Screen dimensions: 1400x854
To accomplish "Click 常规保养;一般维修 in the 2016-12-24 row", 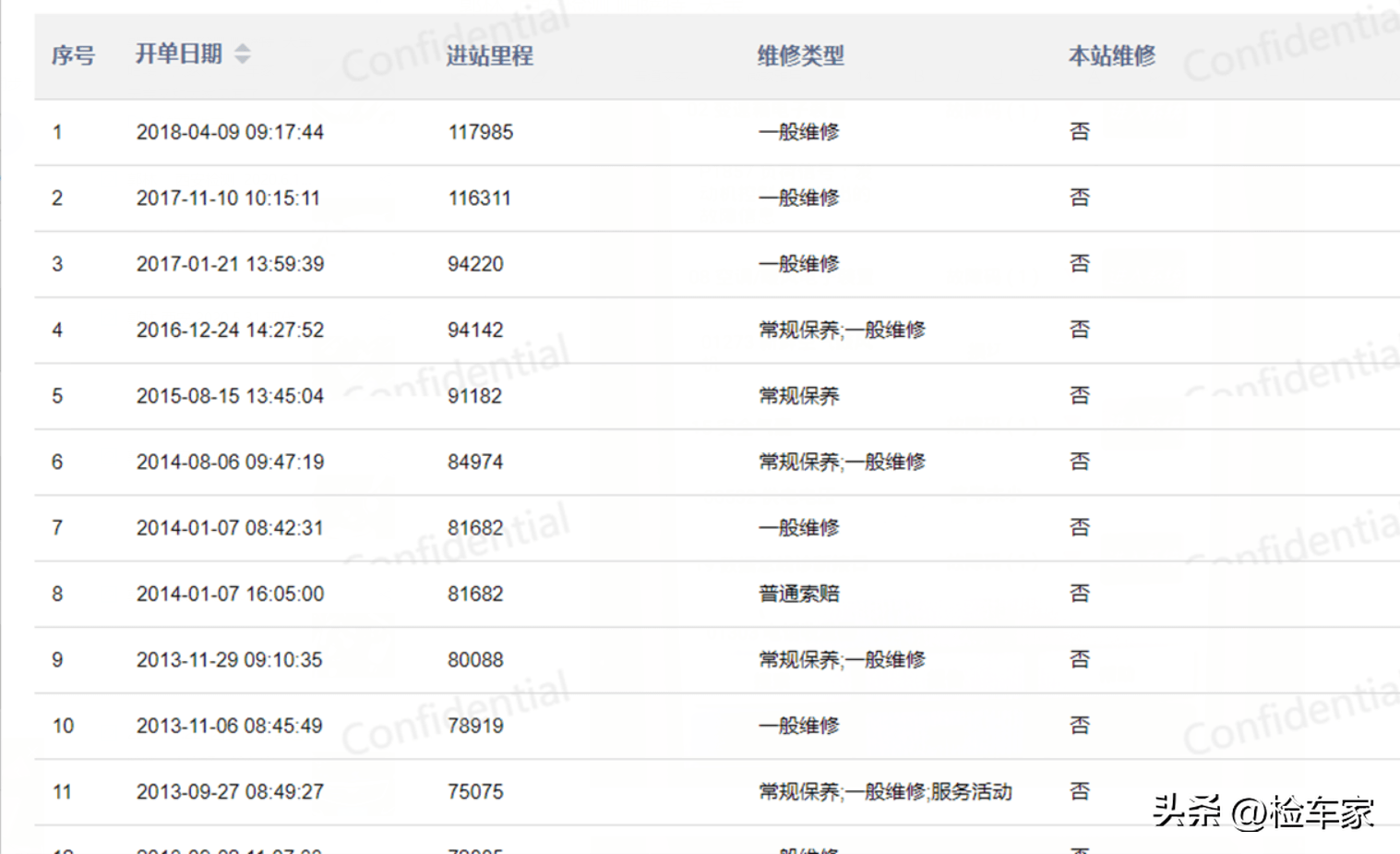I will 842,330.
